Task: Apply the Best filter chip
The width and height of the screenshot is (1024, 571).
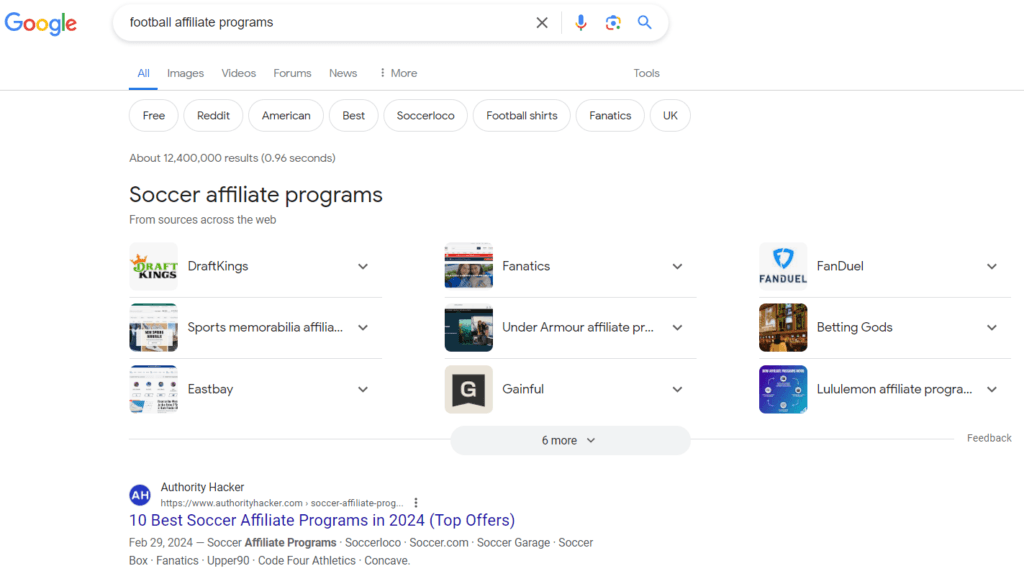Action: pyautogui.click(x=353, y=116)
